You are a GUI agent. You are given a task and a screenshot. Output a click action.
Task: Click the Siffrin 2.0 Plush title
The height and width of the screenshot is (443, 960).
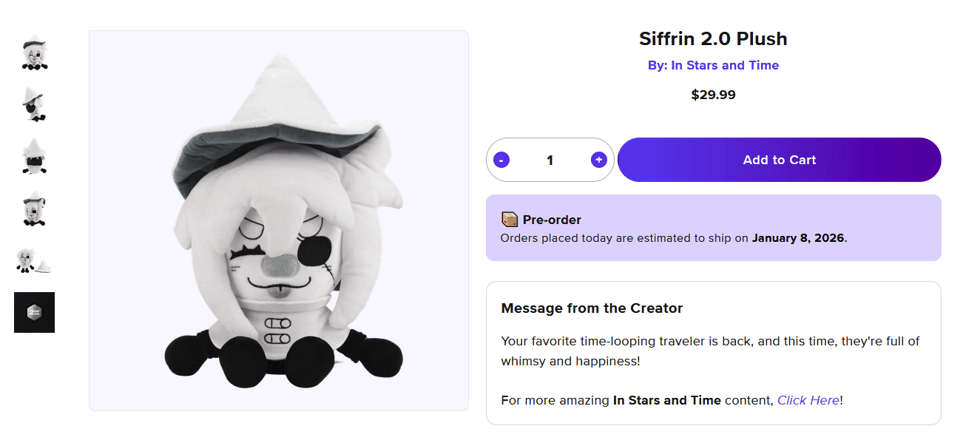713,39
